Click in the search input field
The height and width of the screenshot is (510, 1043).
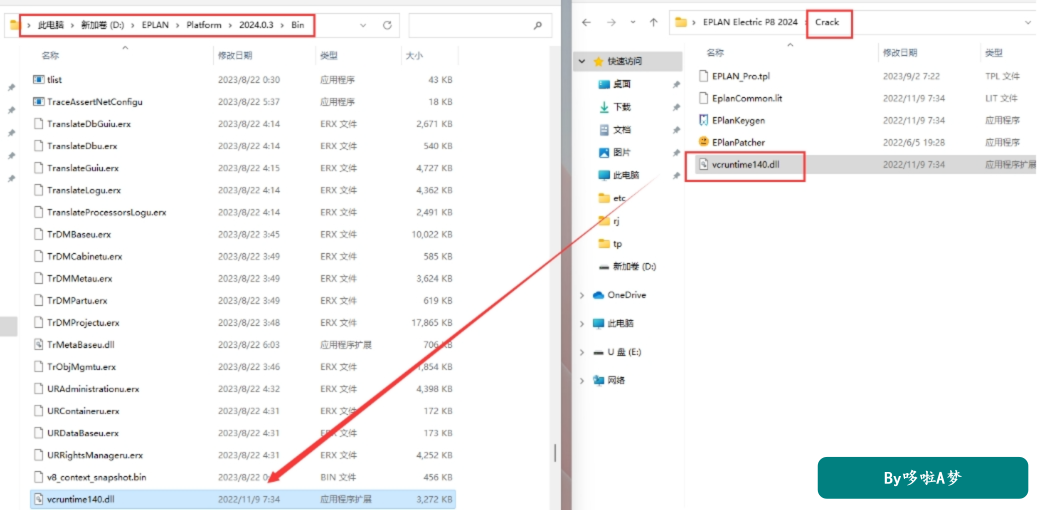[x=471, y=26]
